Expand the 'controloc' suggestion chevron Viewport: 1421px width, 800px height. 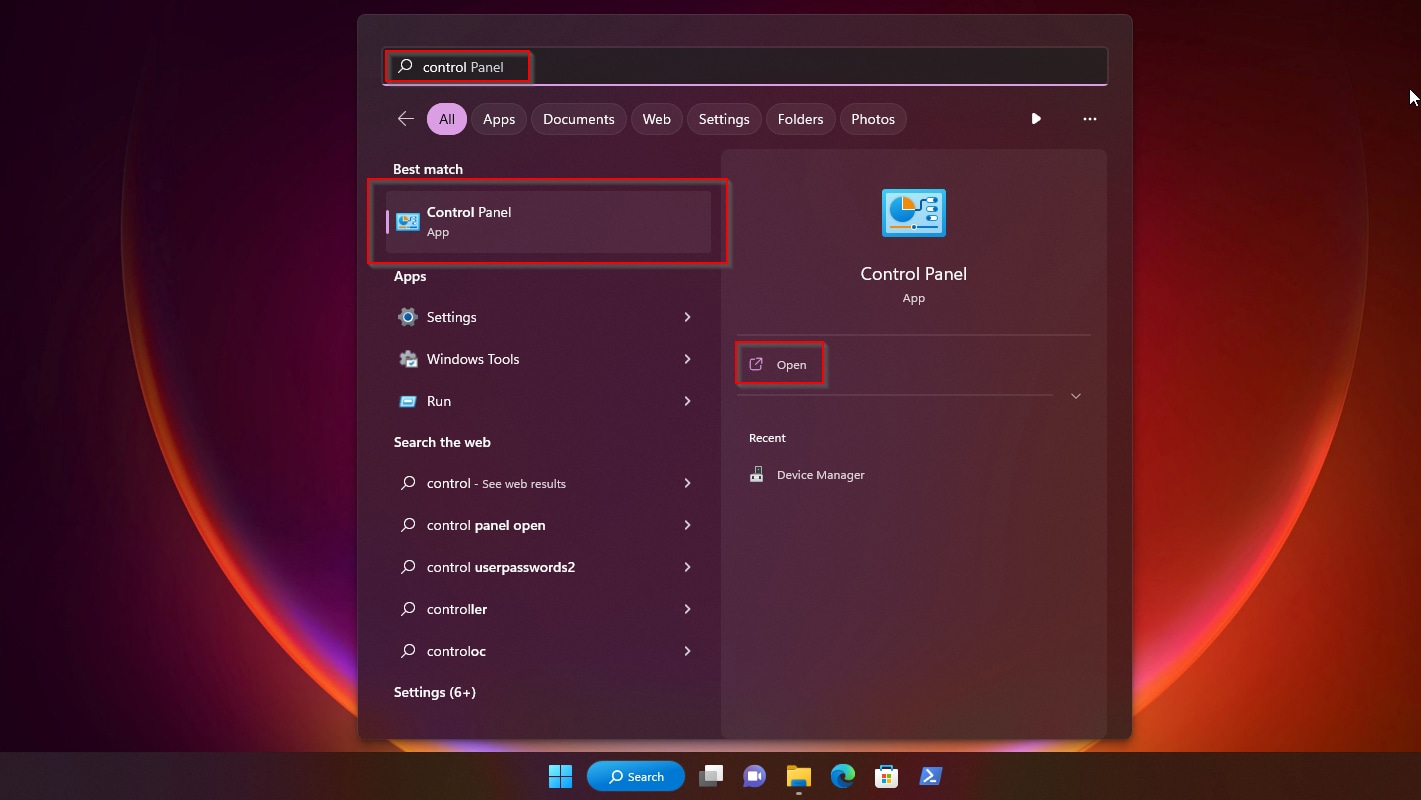coord(687,651)
